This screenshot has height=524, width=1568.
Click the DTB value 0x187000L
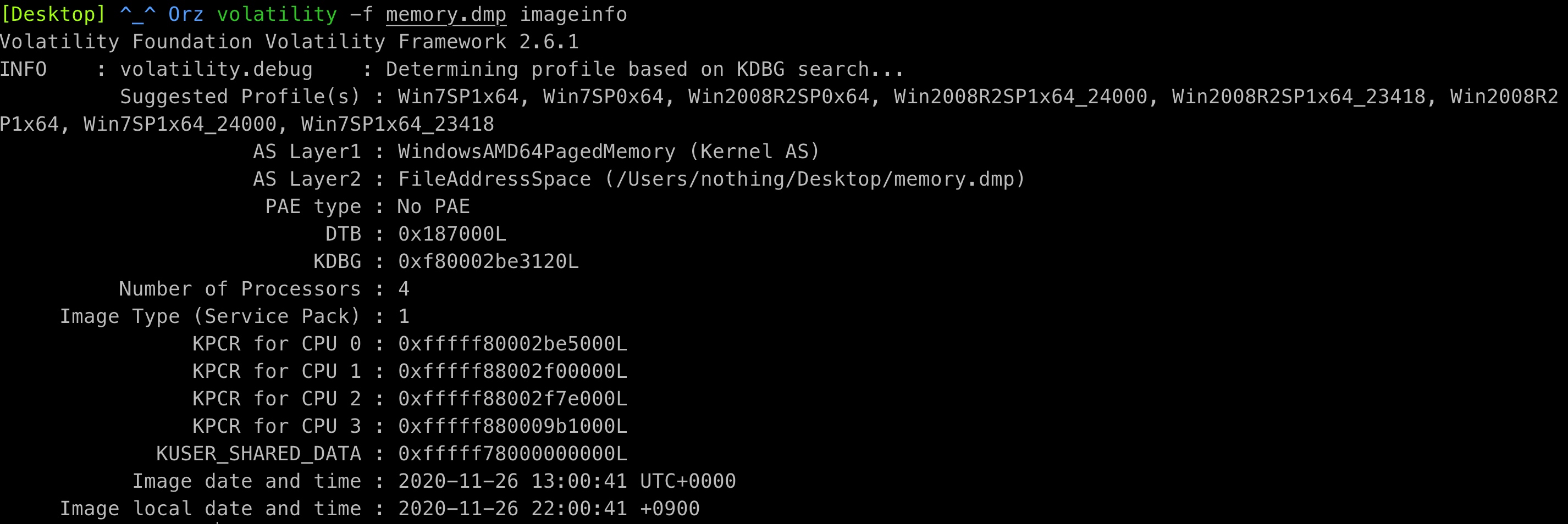[x=452, y=234]
